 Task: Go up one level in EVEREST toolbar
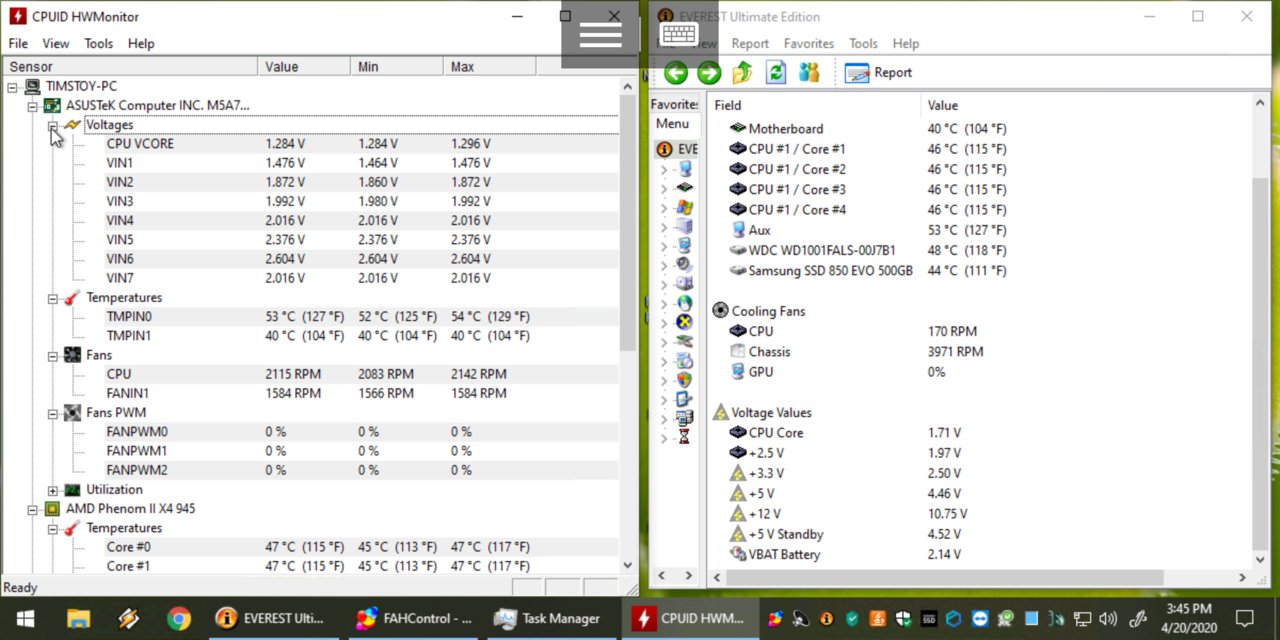742,72
